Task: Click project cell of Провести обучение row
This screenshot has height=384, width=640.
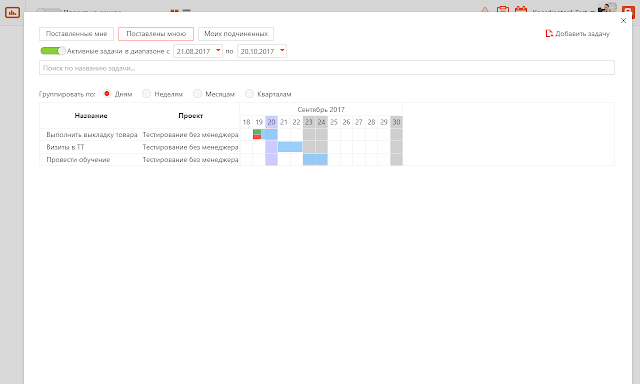Action: point(190,160)
